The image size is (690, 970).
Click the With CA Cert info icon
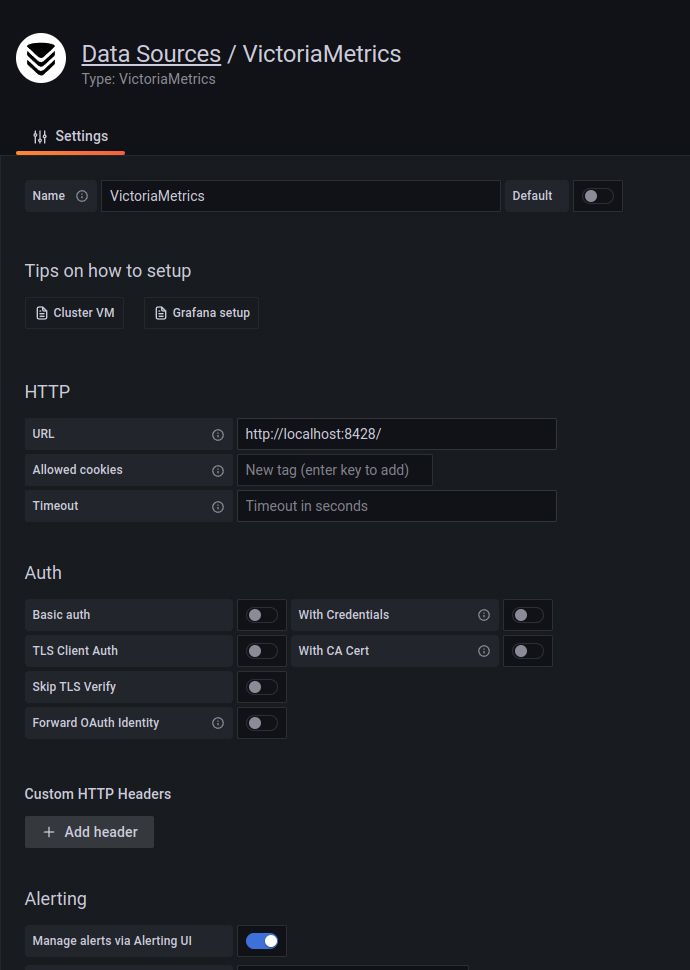(484, 651)
